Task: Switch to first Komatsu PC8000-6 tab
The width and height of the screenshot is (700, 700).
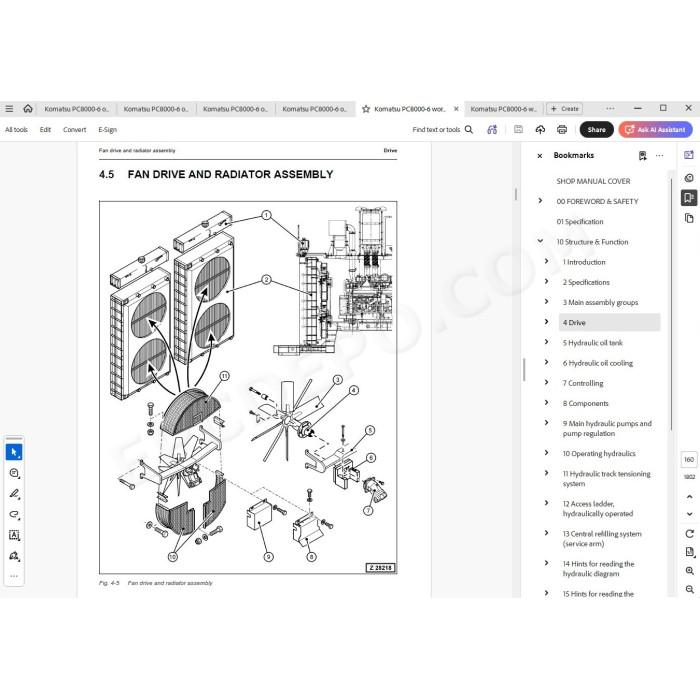Action: tap(76, 108)
